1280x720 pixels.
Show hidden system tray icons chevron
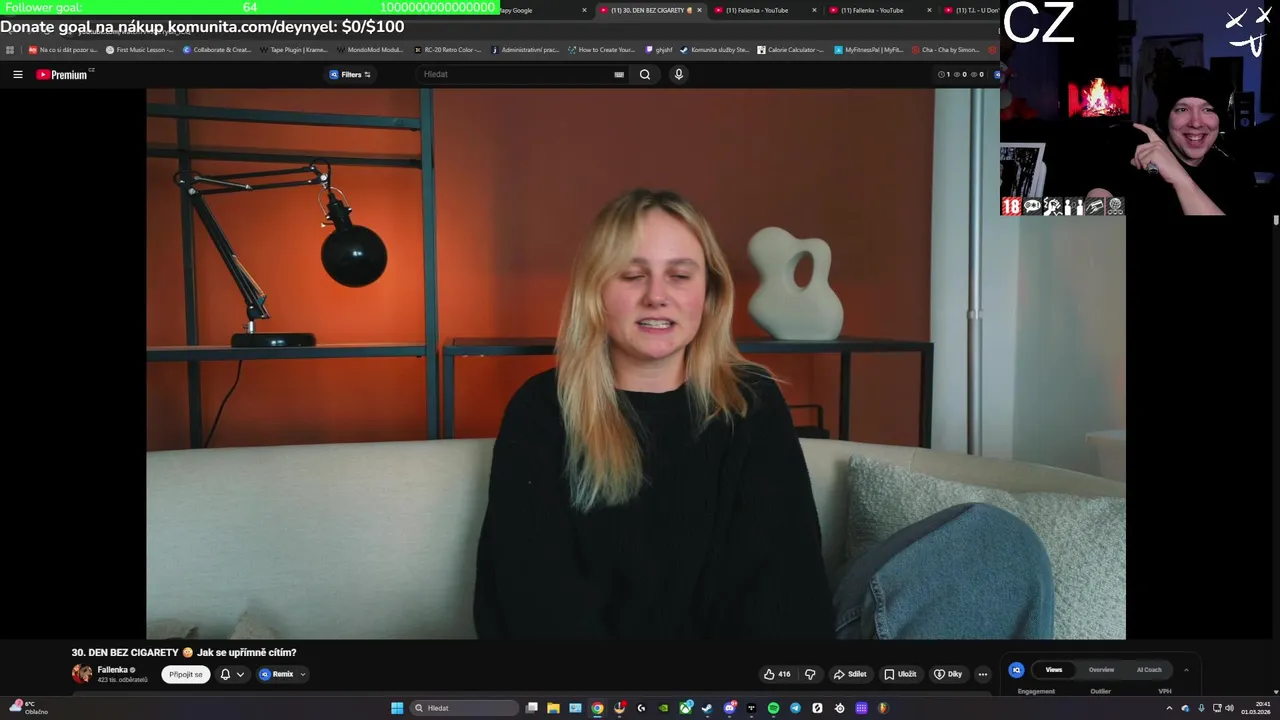pyautogui.click(x=1169, y=708)
